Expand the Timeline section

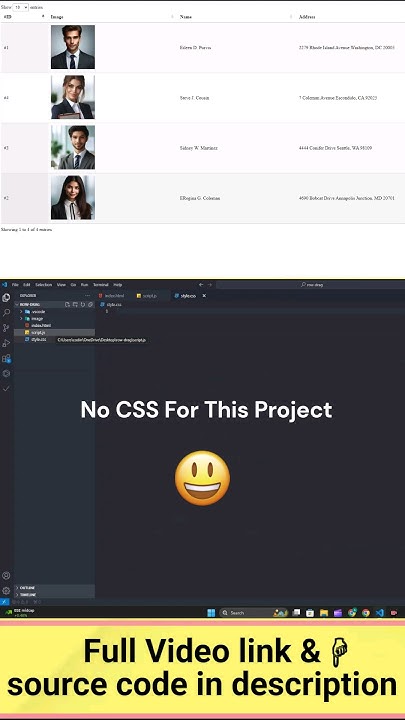pyautogui.click(x=26, y=595)
